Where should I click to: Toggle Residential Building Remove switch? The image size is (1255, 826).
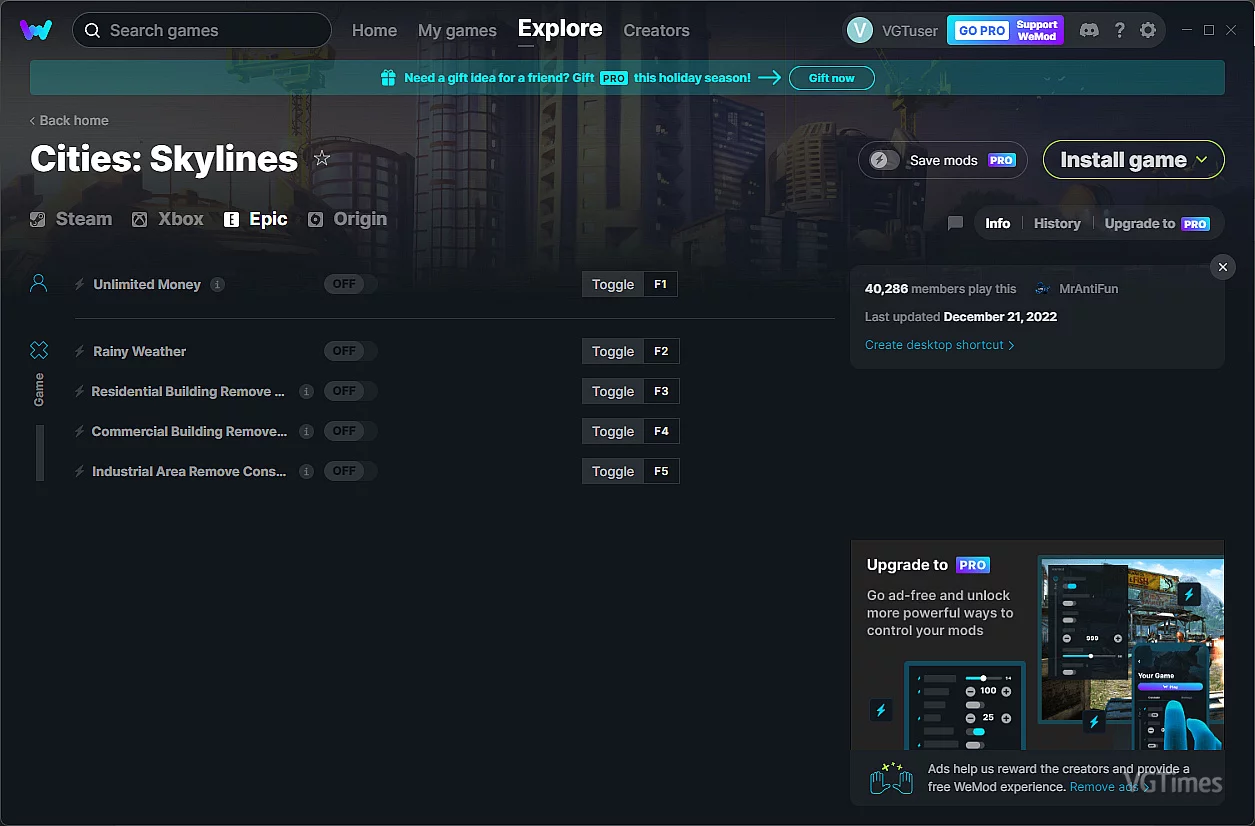click(350, 391)
